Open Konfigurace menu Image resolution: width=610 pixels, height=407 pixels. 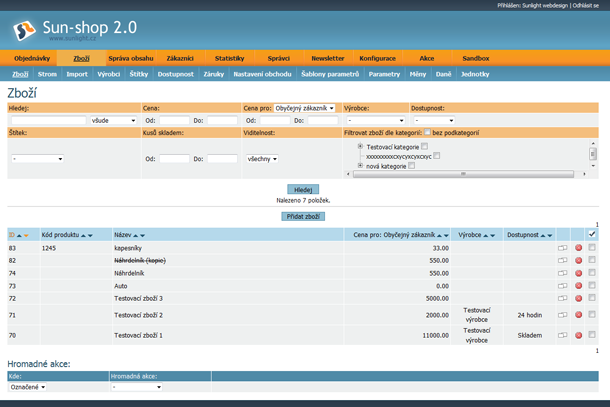377,58
